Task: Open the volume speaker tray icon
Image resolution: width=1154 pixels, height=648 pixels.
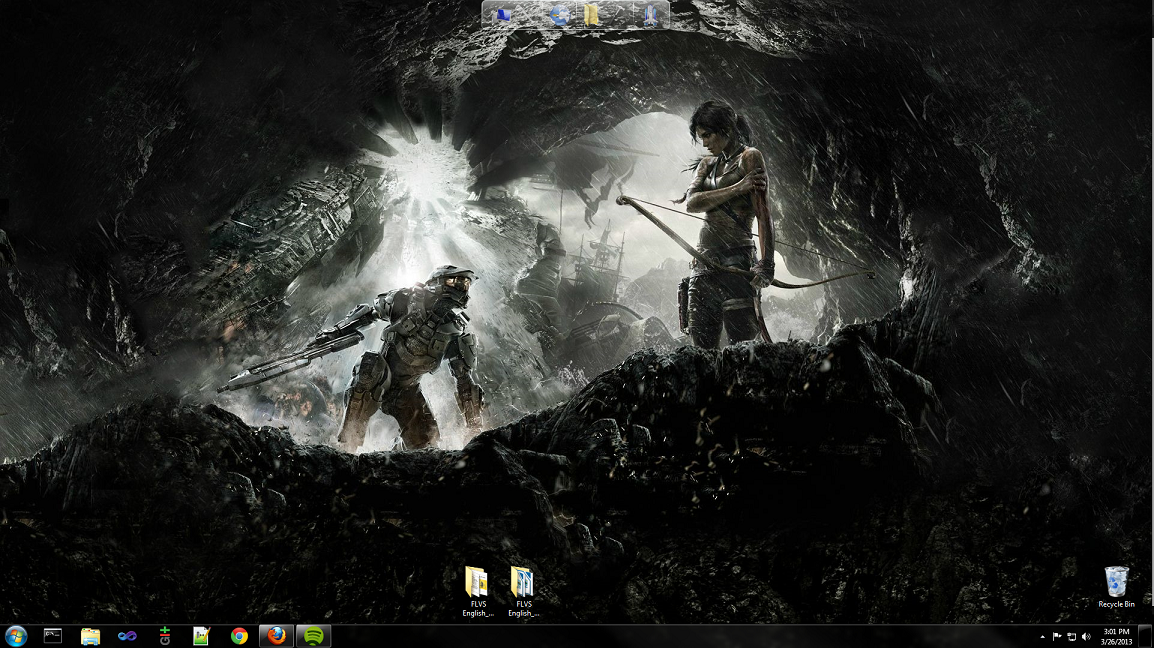Action: [1086, 637]
